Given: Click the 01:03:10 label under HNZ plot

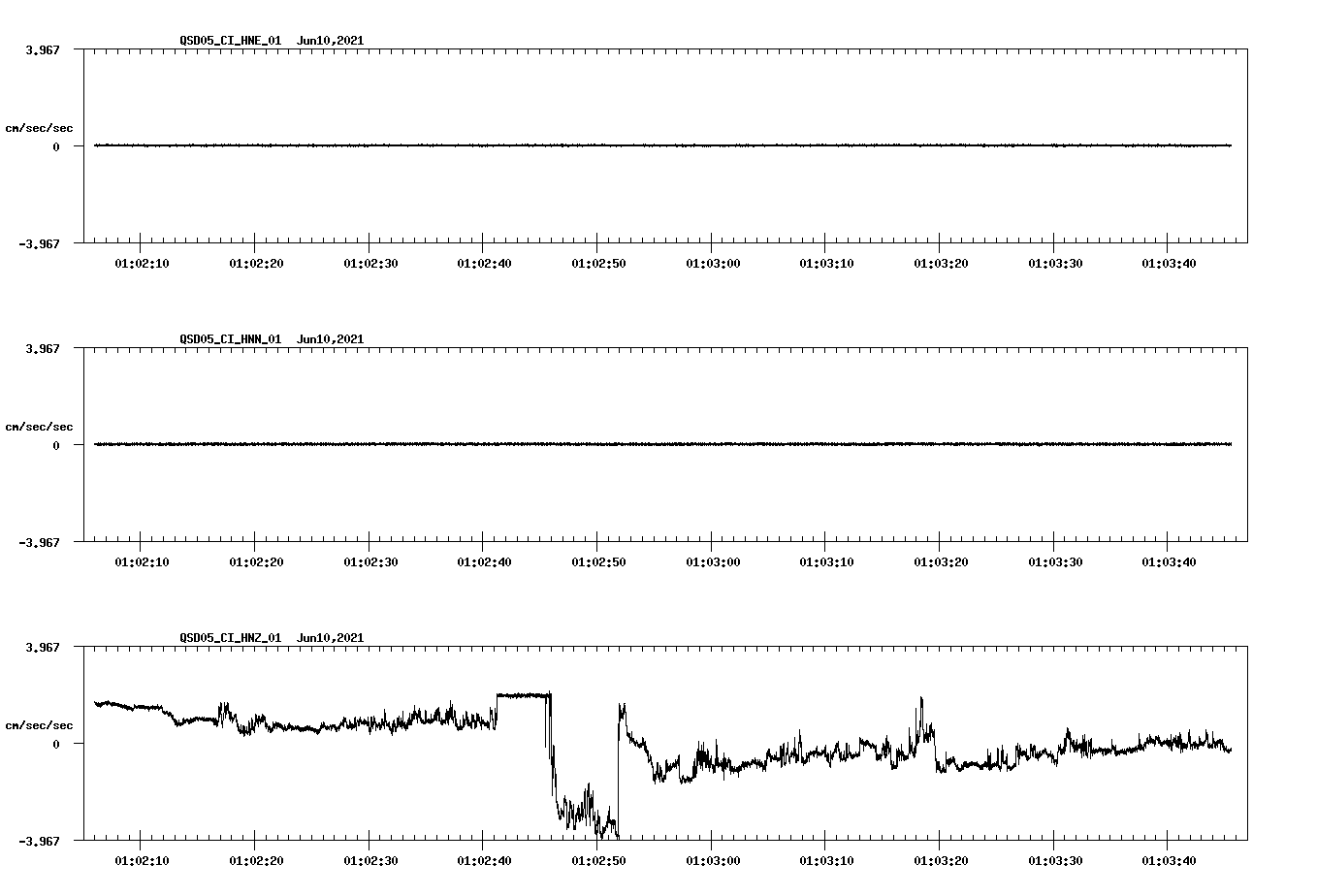Looking at the screenshot, I should tap(826, 861).
